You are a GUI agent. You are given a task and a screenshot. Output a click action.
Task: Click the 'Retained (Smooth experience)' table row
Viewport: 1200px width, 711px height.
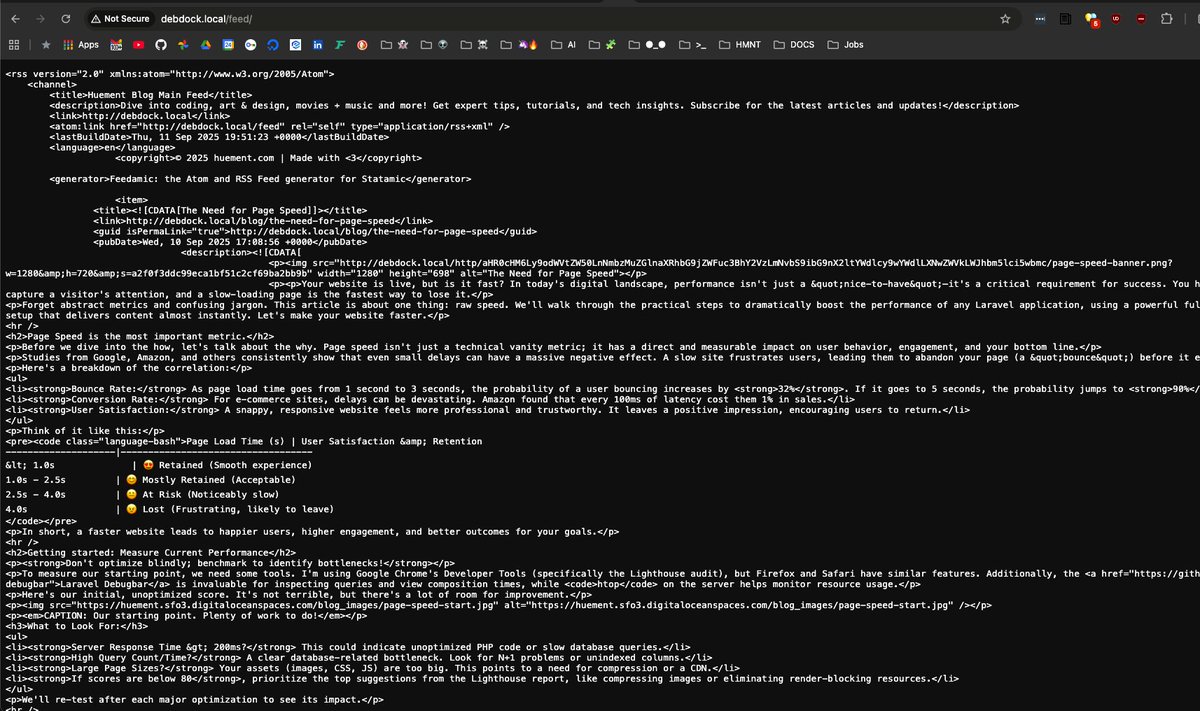159,465
